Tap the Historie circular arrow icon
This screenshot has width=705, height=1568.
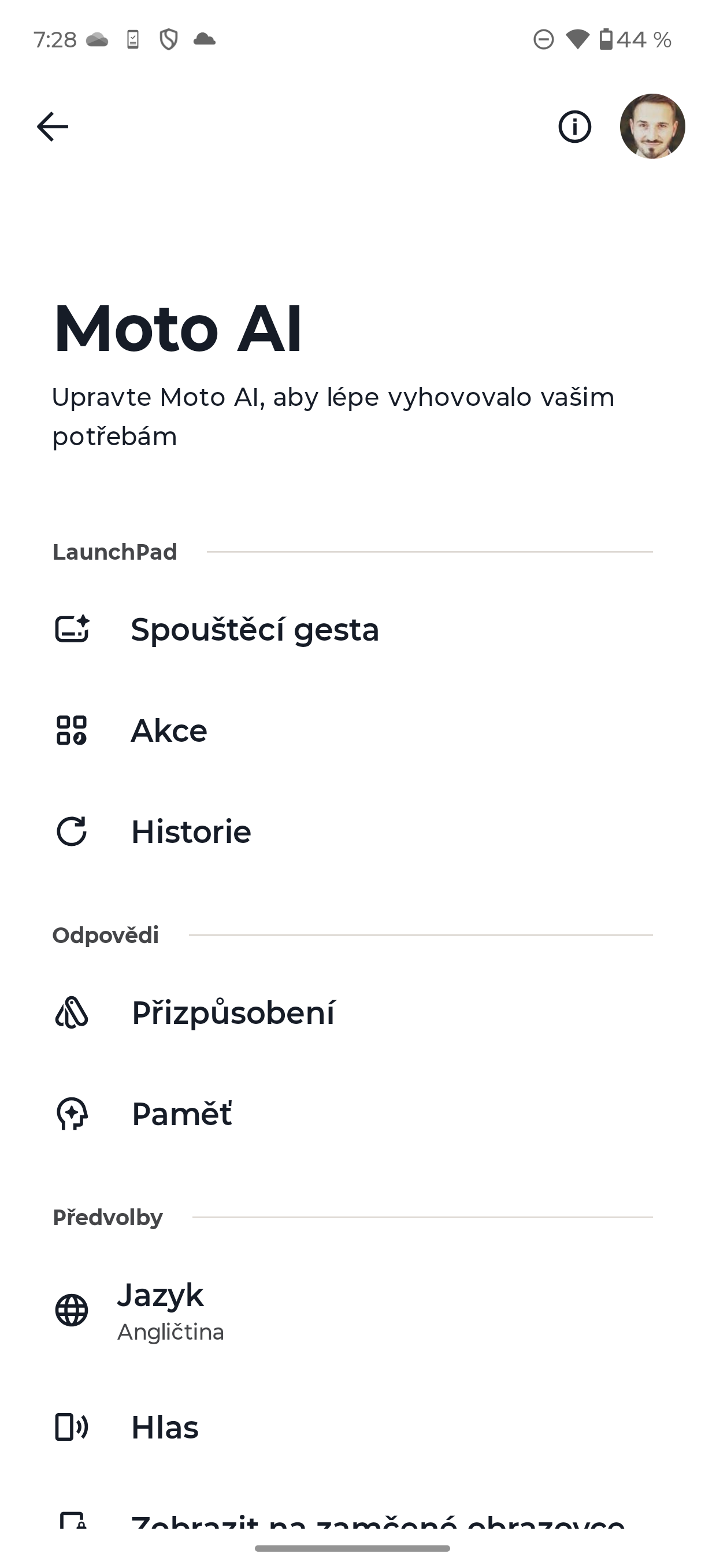coord(72,831)
